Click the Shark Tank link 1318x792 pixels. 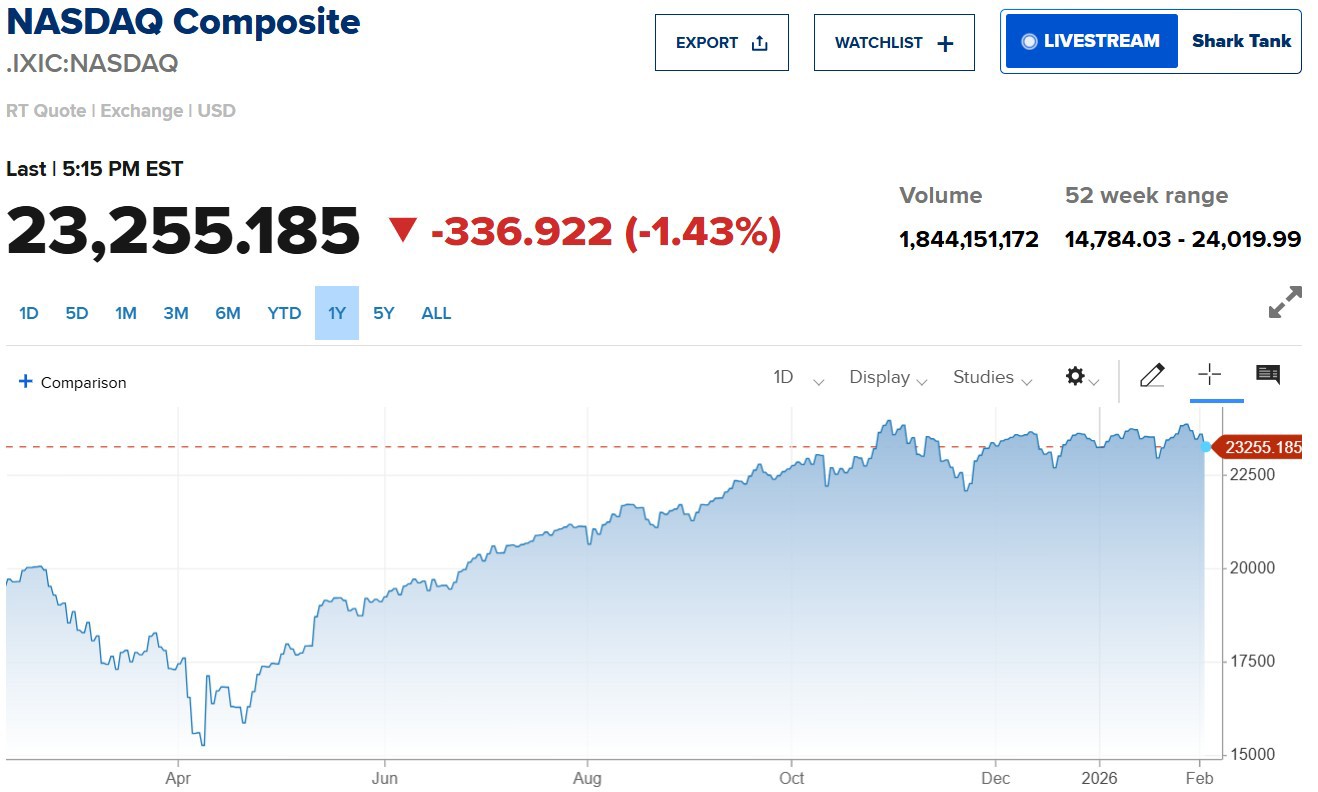pos(1241,41)
